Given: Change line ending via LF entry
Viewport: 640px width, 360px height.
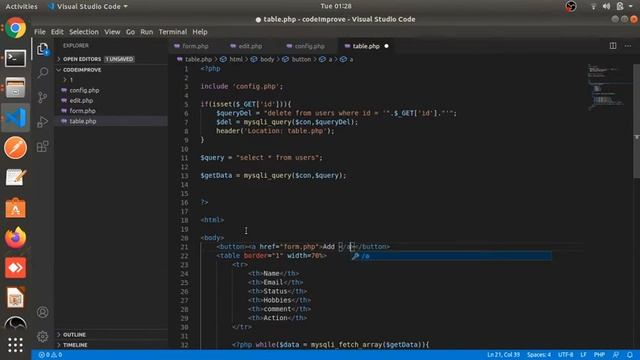Looking at the screenshot, I should 584,355.
